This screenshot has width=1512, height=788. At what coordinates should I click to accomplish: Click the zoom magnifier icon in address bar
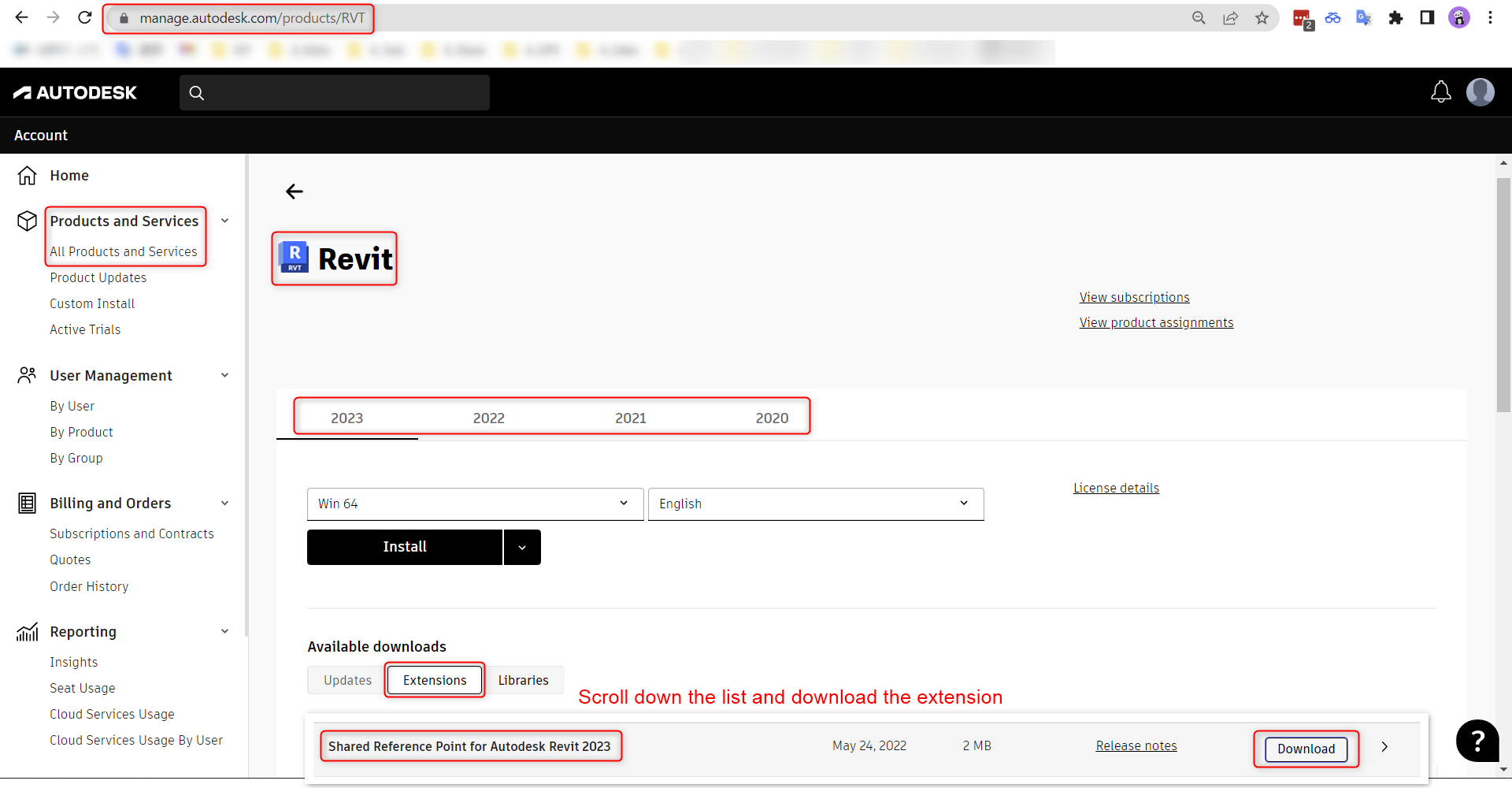pos(1199,18)
